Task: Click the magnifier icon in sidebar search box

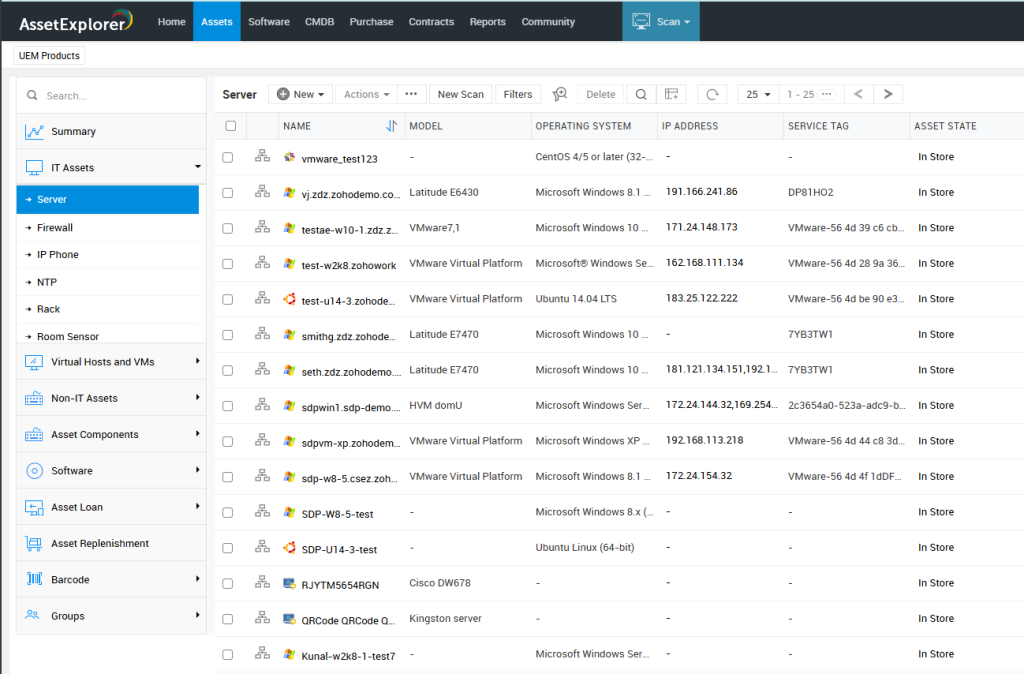Action: 32,95
